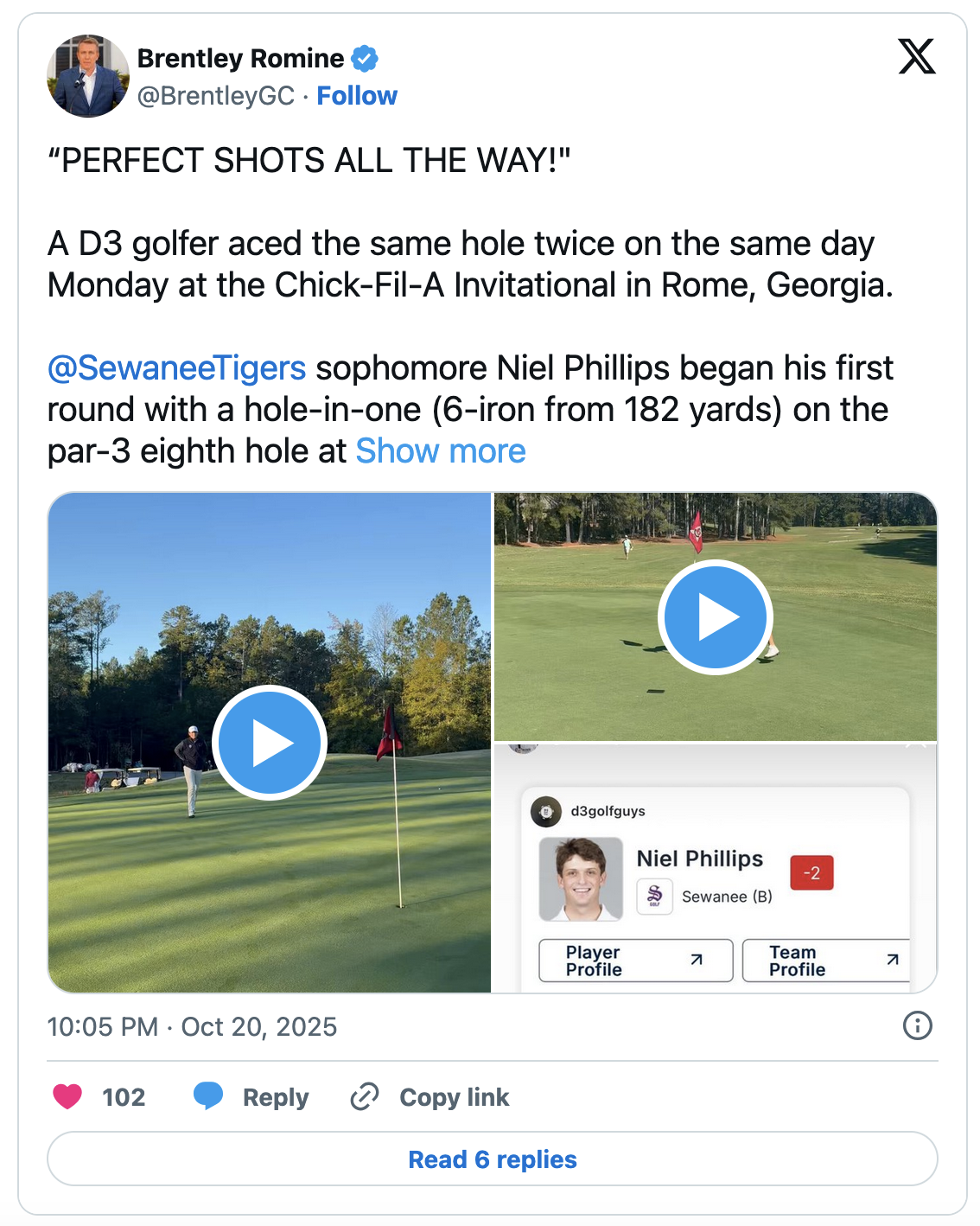Open the tweet info icon
The height and width of the screenshot is (1226, 980).
[x=917, y=1025]
